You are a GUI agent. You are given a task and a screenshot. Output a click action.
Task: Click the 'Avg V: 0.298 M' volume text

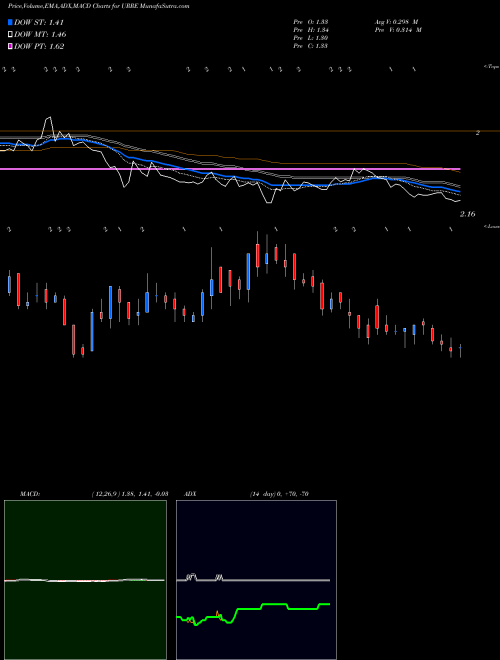click(396, 22)
